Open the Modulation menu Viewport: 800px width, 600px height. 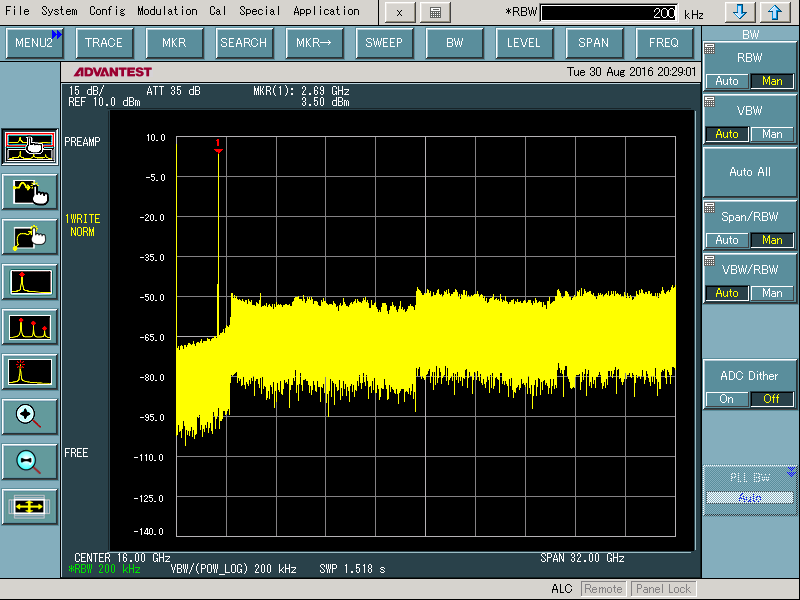point(167,11)
